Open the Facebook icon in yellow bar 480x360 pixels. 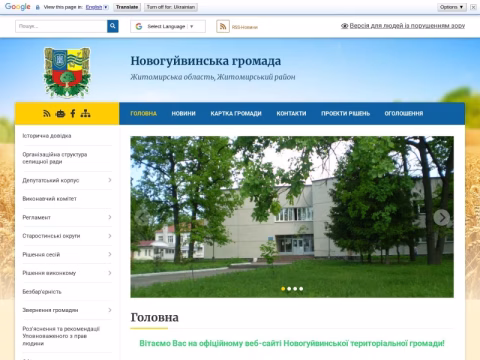click(x=73, y=114)
